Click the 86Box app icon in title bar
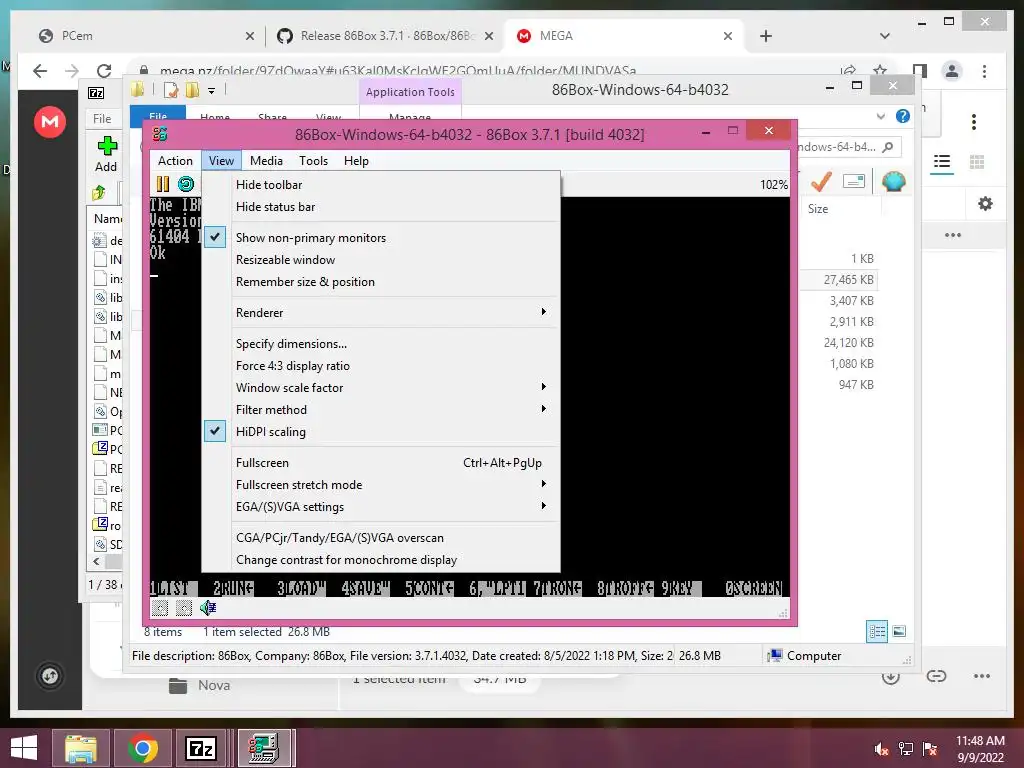 [x=160, y=135]
